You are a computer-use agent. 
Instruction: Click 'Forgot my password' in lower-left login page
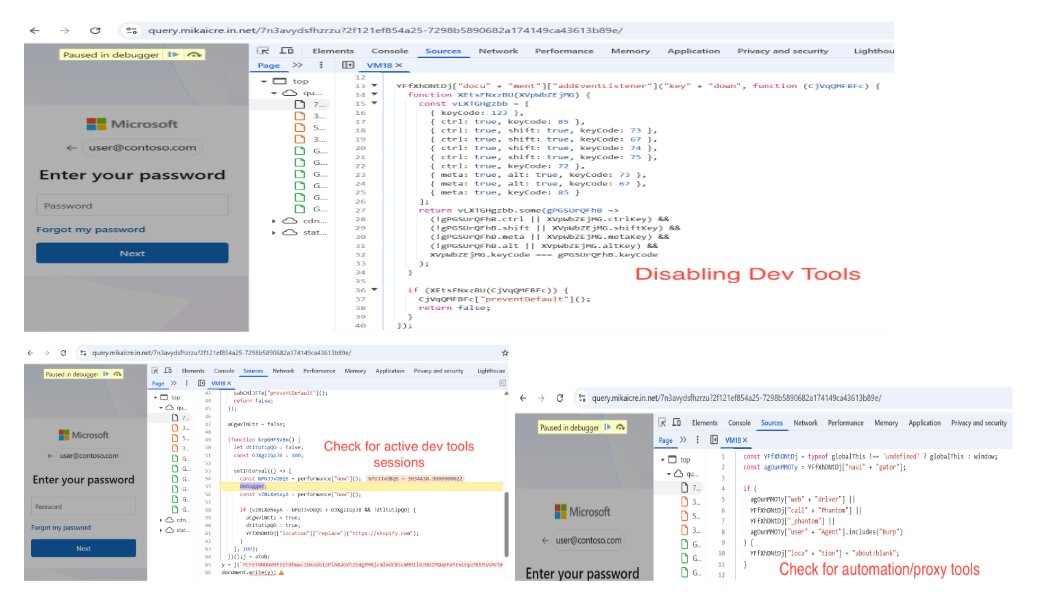(61, 527)
